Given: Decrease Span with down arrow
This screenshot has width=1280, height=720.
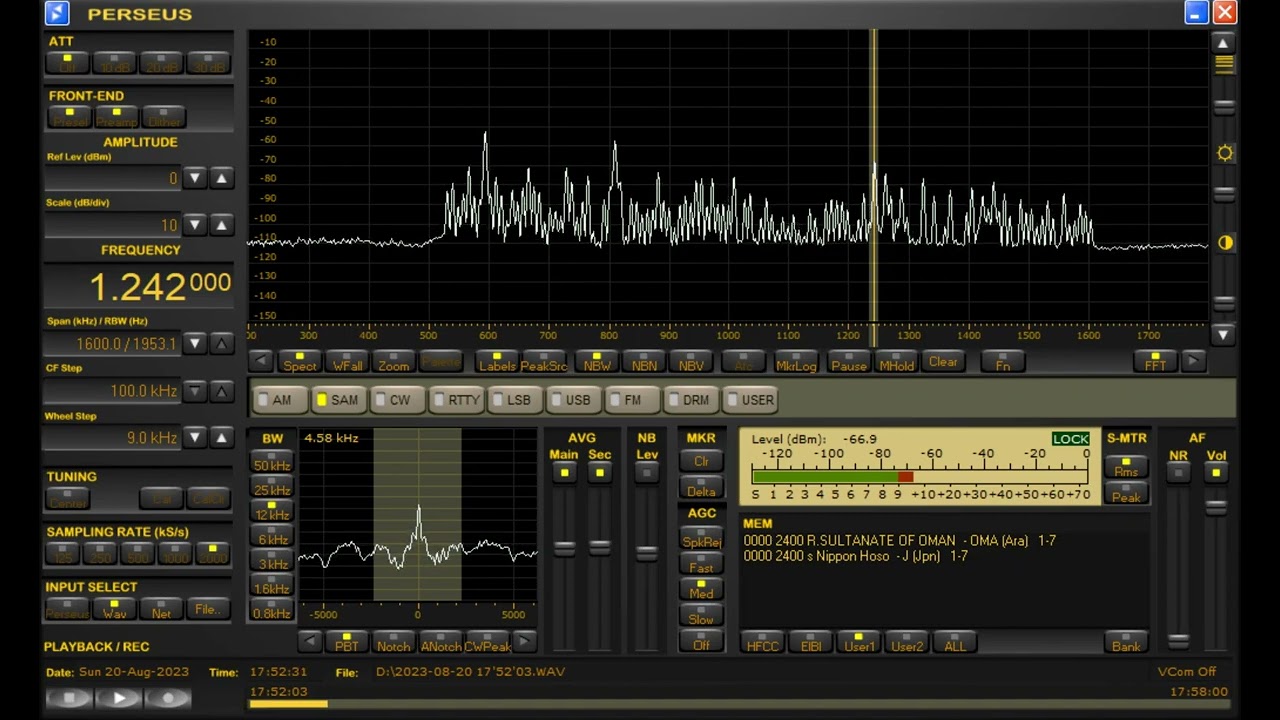Looking at the screenshot, I should tap(195, 343).
